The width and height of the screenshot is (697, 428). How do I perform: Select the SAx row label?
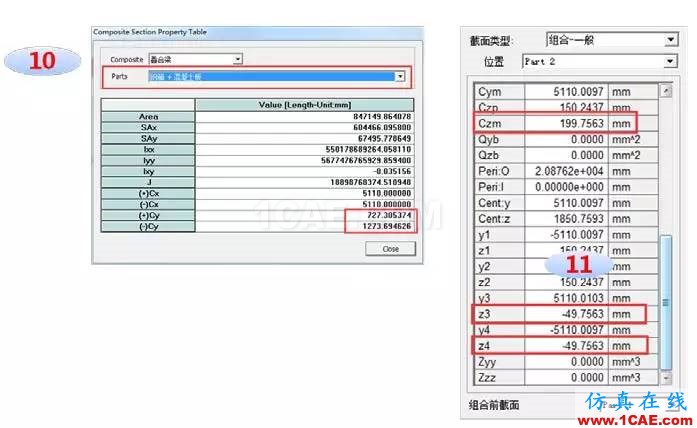pos(148,128)
